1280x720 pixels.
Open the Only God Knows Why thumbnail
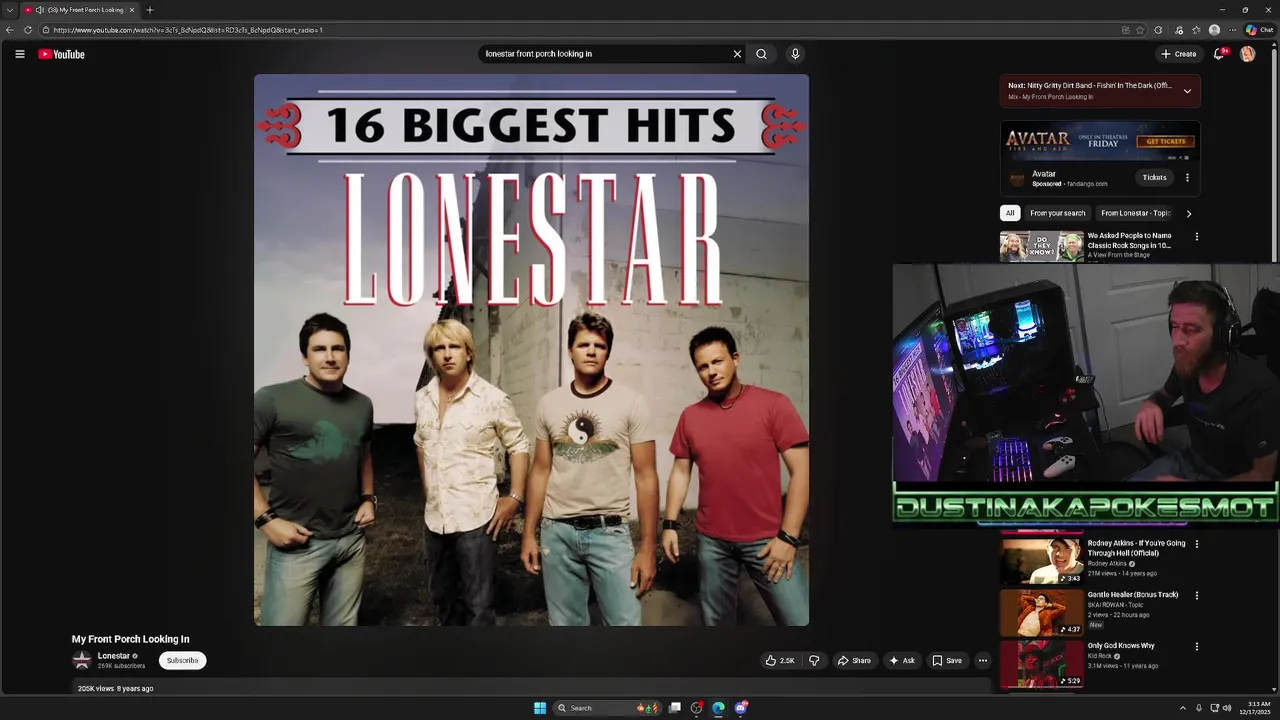[x=1041, y=663]
